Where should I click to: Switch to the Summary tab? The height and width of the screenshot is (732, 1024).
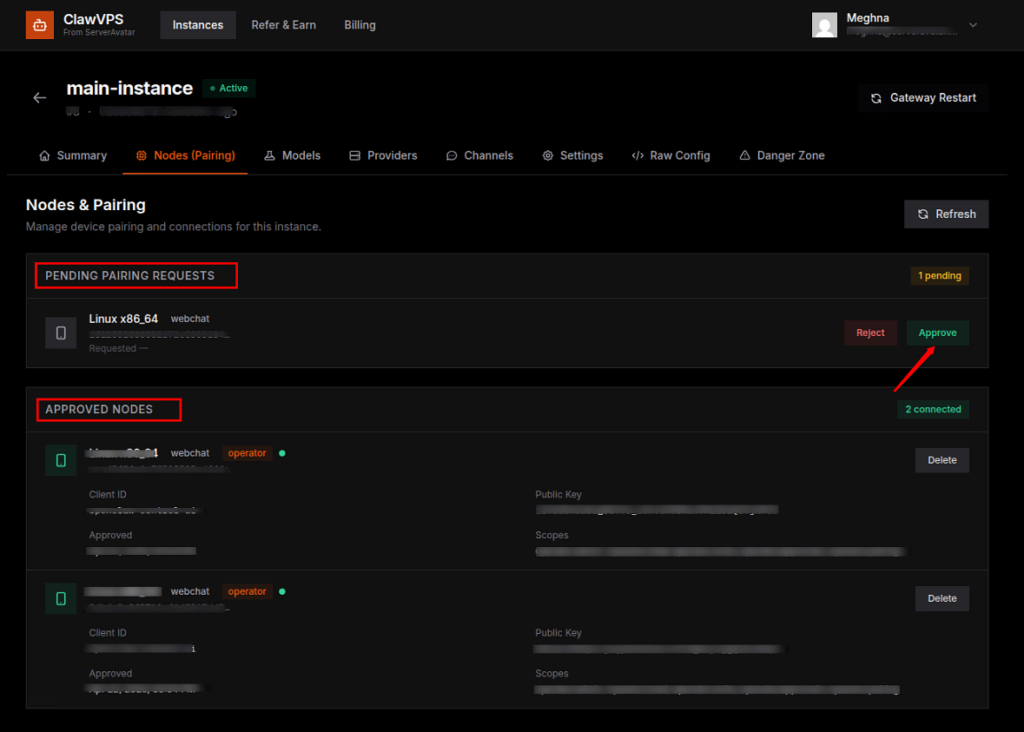coord(72,155)
